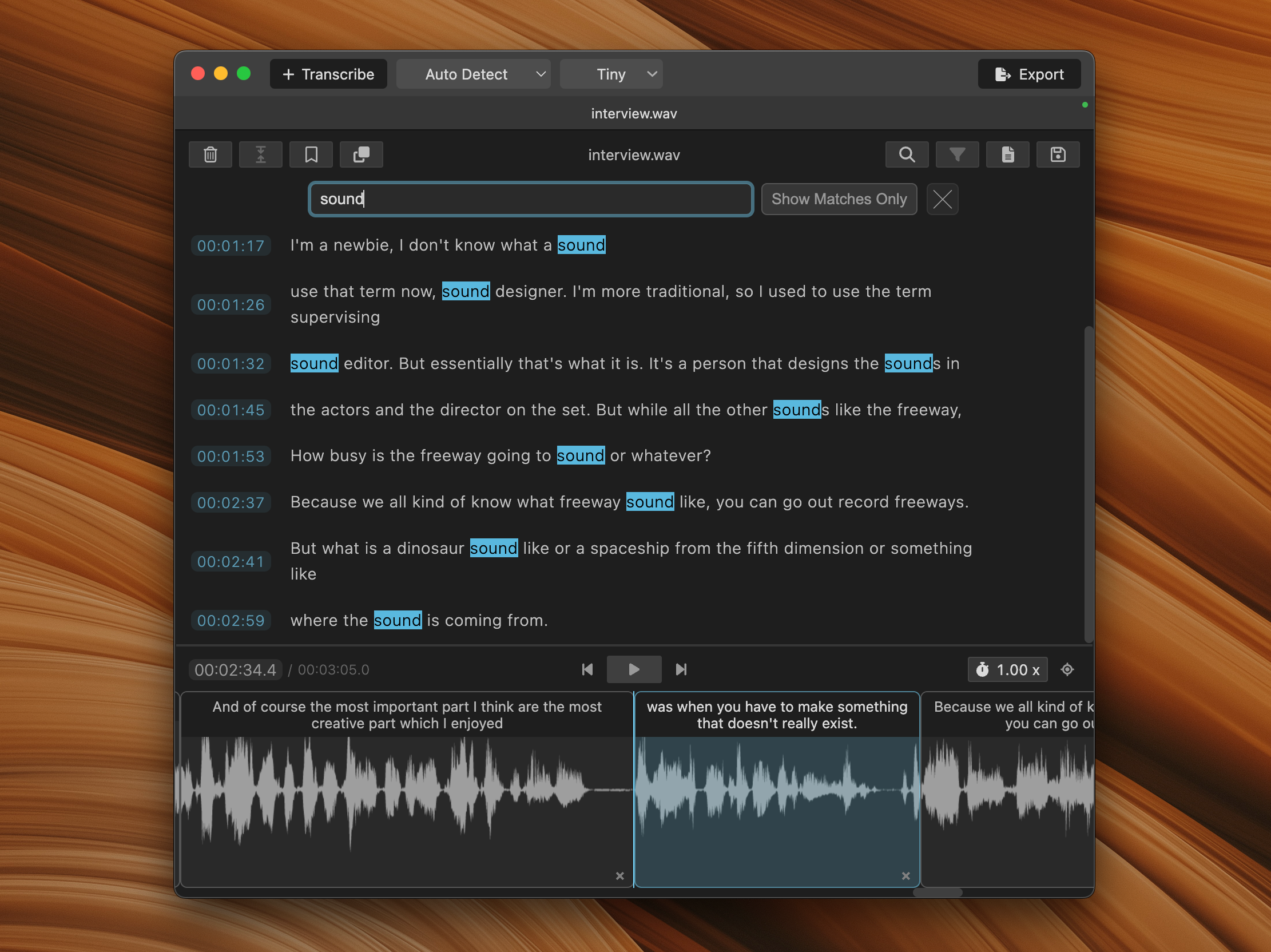This screenshot has height=952, width=1271.
Task: Click the 'where the sound is coming from' line
Action: (419, 621)
